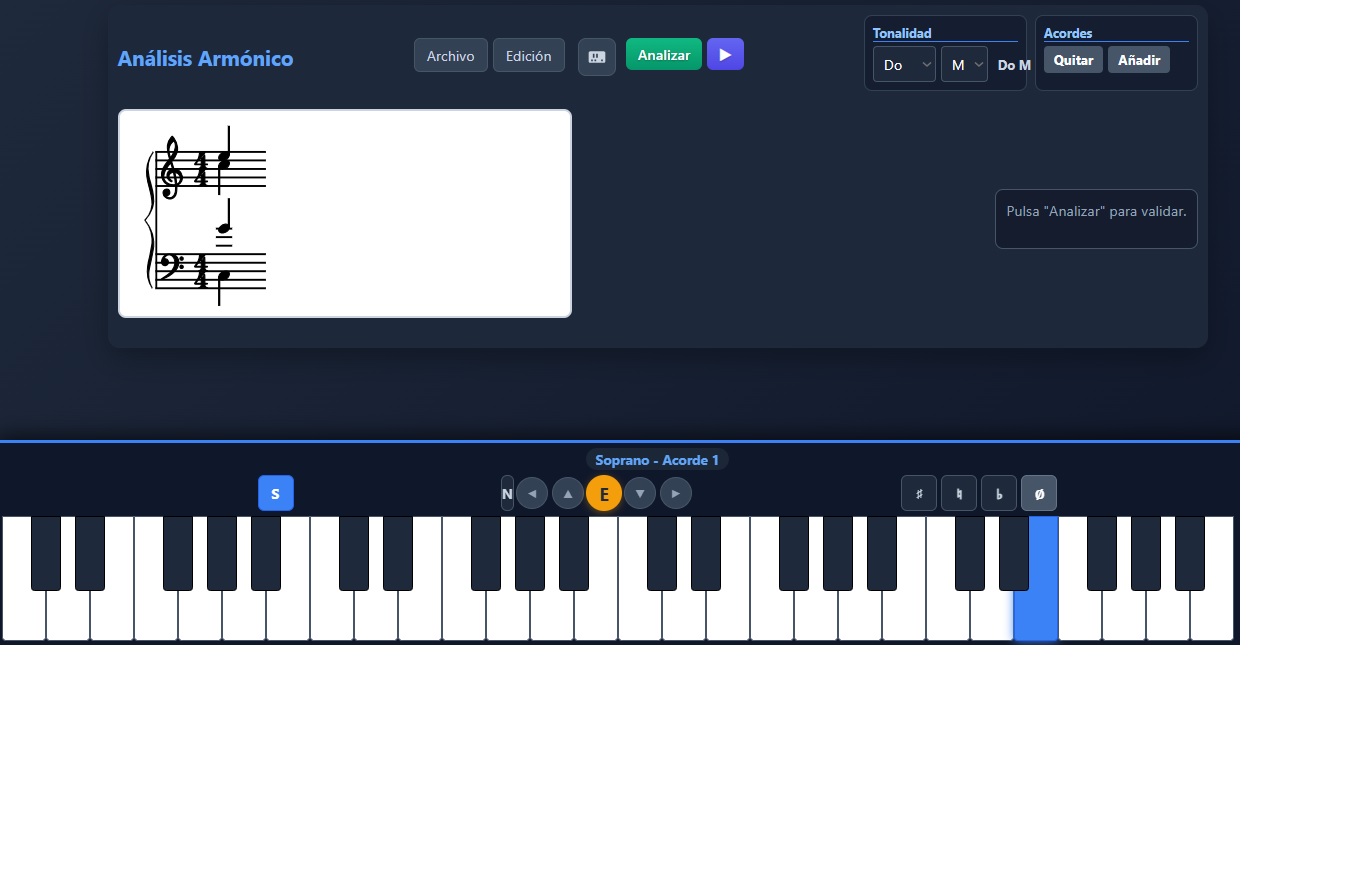Click the down arrow navigation button

pyautogui.click(x=640, y=493)
